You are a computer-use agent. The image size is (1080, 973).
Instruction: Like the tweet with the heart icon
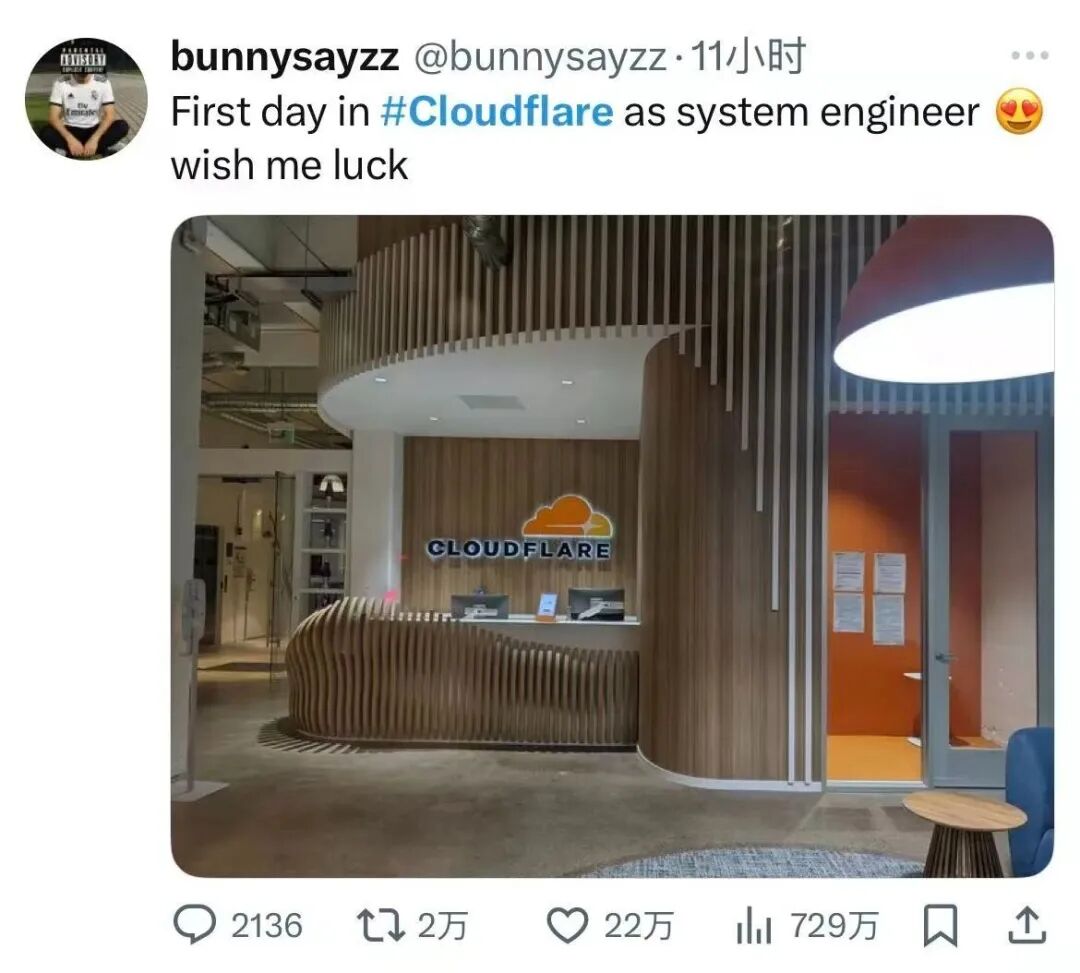click(567, 925)
